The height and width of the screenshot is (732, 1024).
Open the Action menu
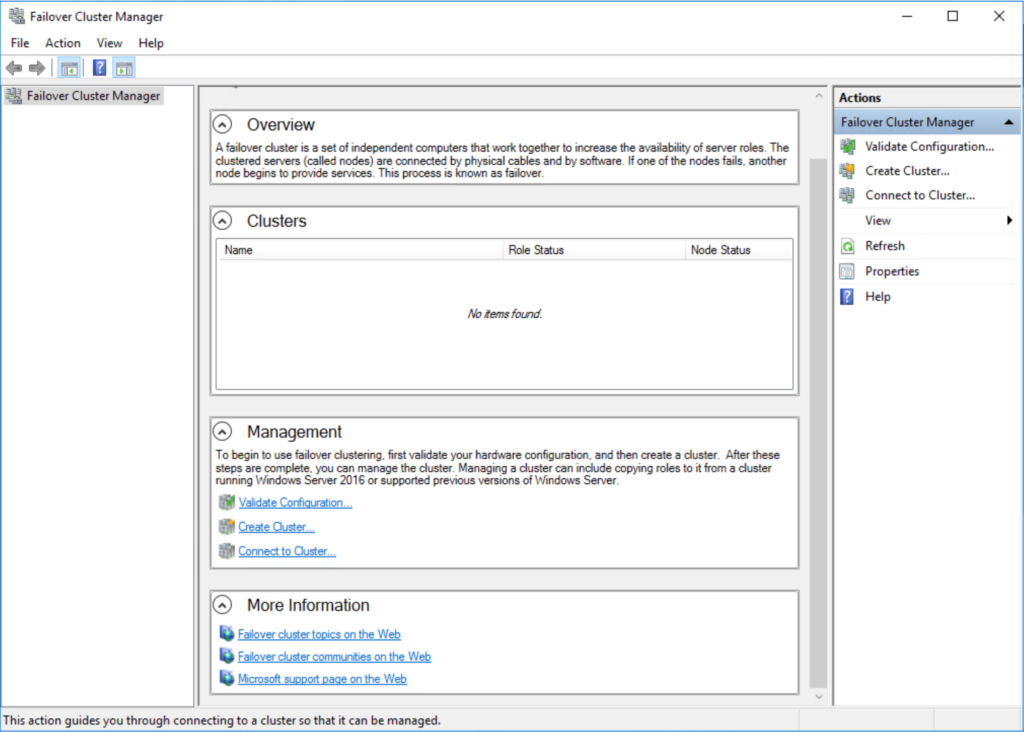tap(62, 43)
